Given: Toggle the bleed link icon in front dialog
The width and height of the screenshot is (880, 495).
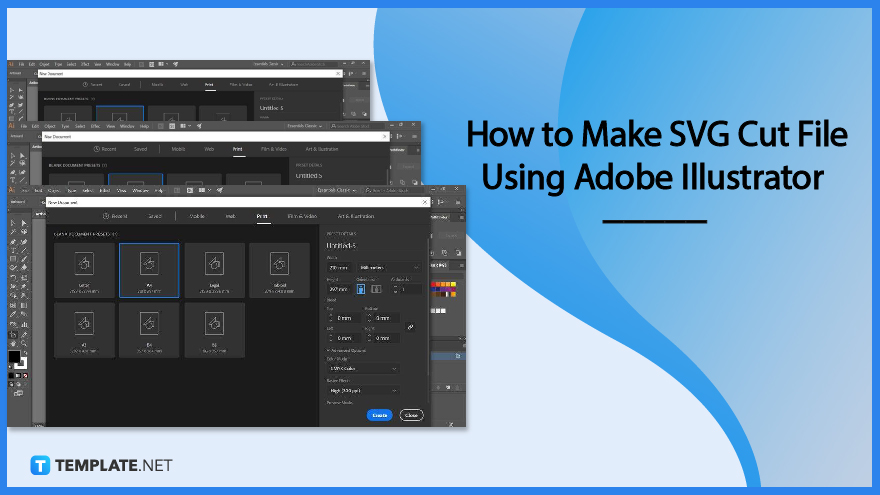Looking at the screenshot, I should click(x=410, y=327).
